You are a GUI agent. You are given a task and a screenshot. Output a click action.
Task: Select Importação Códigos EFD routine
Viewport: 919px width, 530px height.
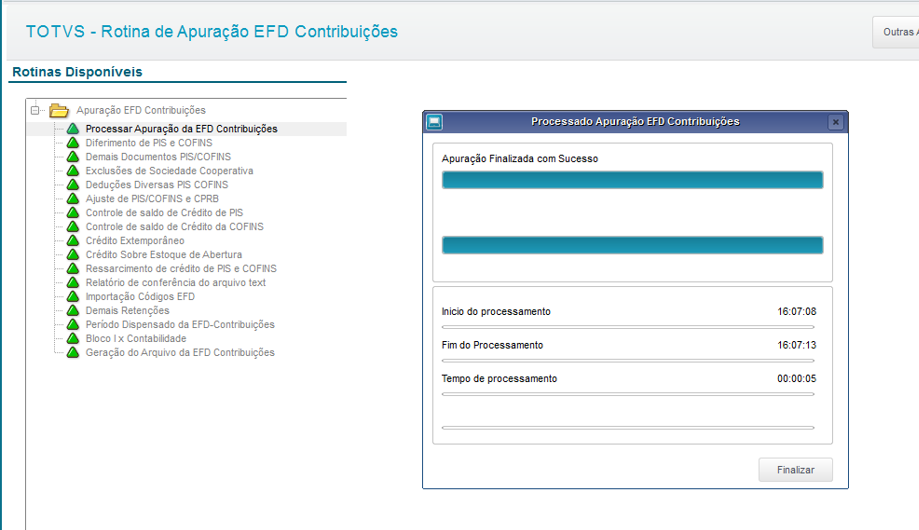click(x=140, y=297)
